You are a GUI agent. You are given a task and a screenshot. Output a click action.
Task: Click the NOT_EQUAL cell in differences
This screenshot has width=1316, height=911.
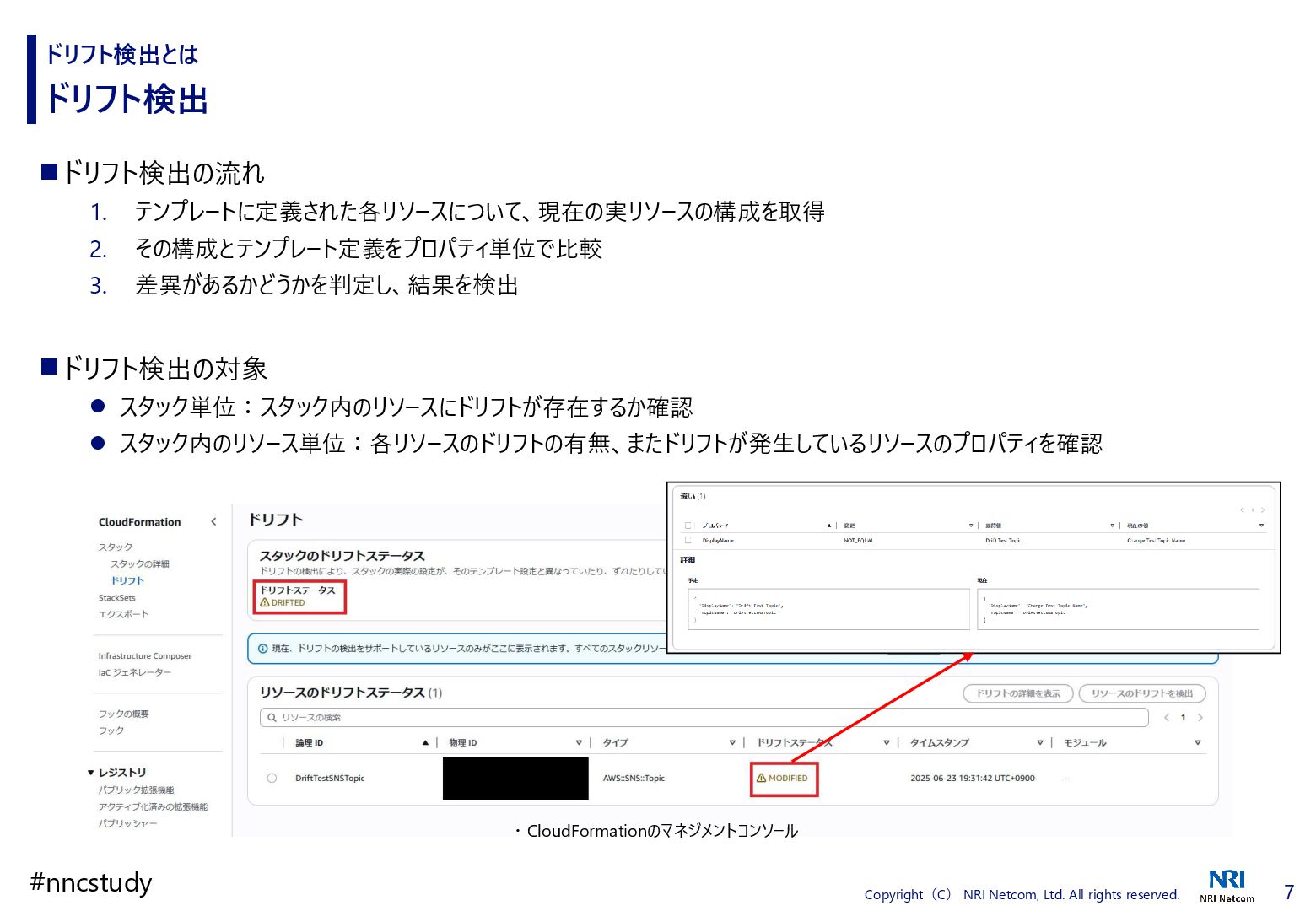[859, 540]
